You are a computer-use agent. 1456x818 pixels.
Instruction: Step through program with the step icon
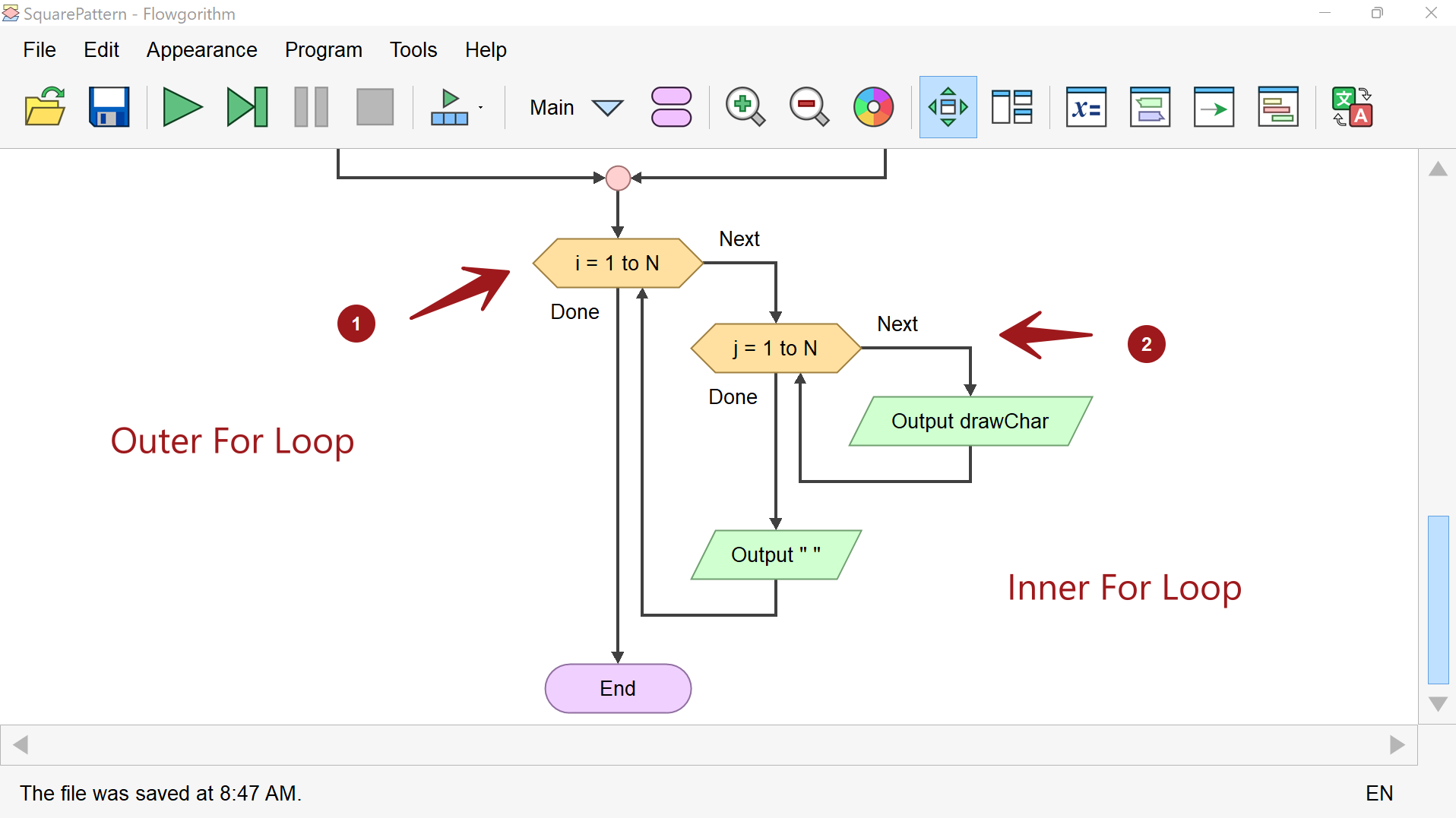(x=247, y=106)
